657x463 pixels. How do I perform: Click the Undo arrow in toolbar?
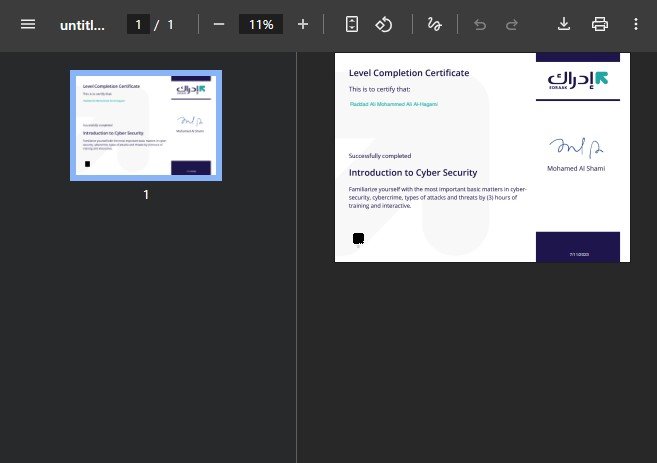click(x=480, y=24)
